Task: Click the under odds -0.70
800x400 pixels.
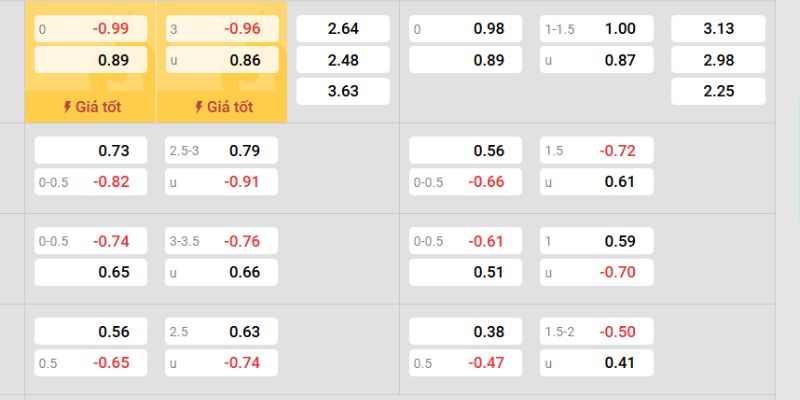Action: coord(596,272)
